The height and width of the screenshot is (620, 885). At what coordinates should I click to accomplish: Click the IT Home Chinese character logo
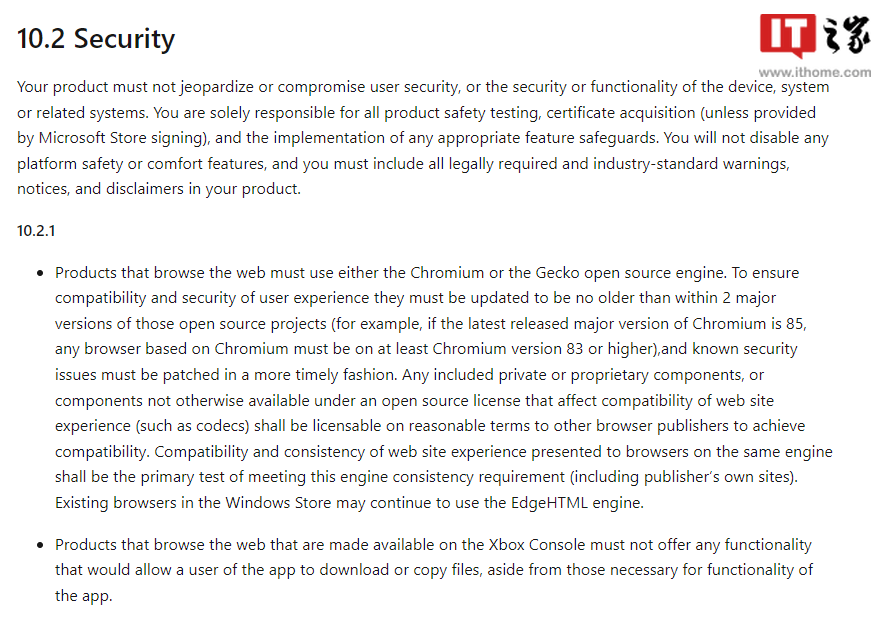click(x=843, y=37)
